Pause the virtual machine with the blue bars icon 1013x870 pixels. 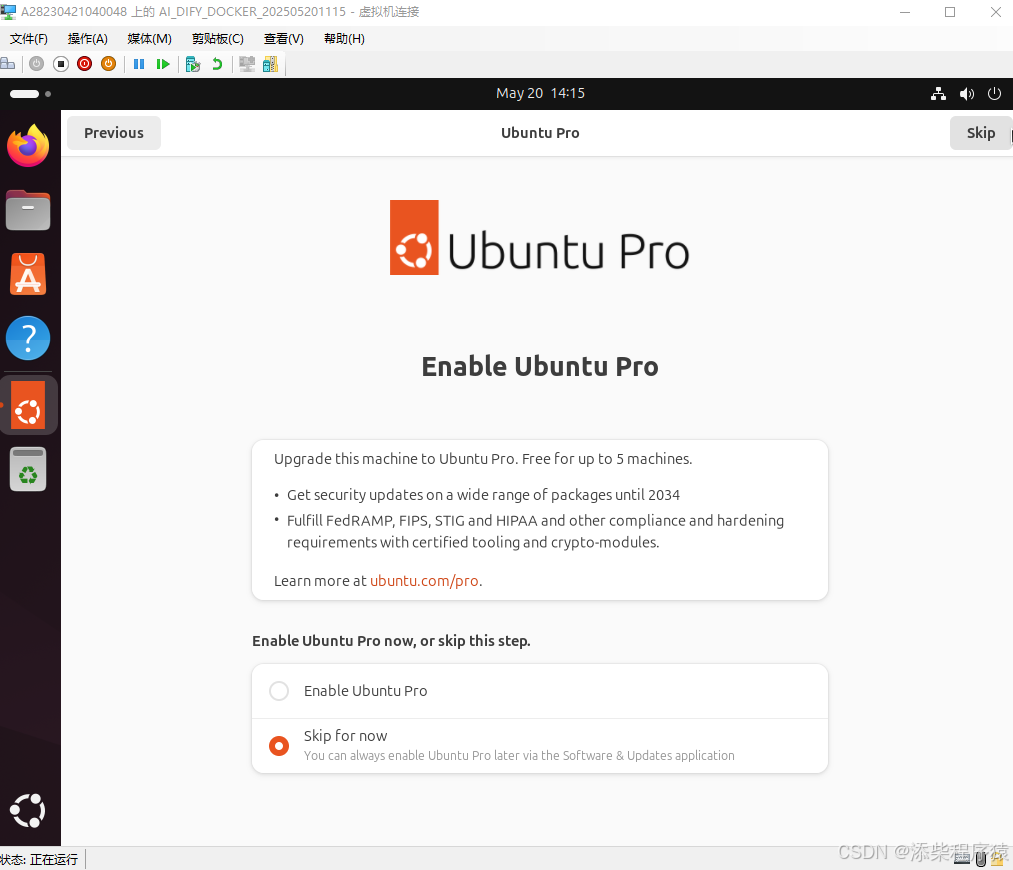coord(139,64)
